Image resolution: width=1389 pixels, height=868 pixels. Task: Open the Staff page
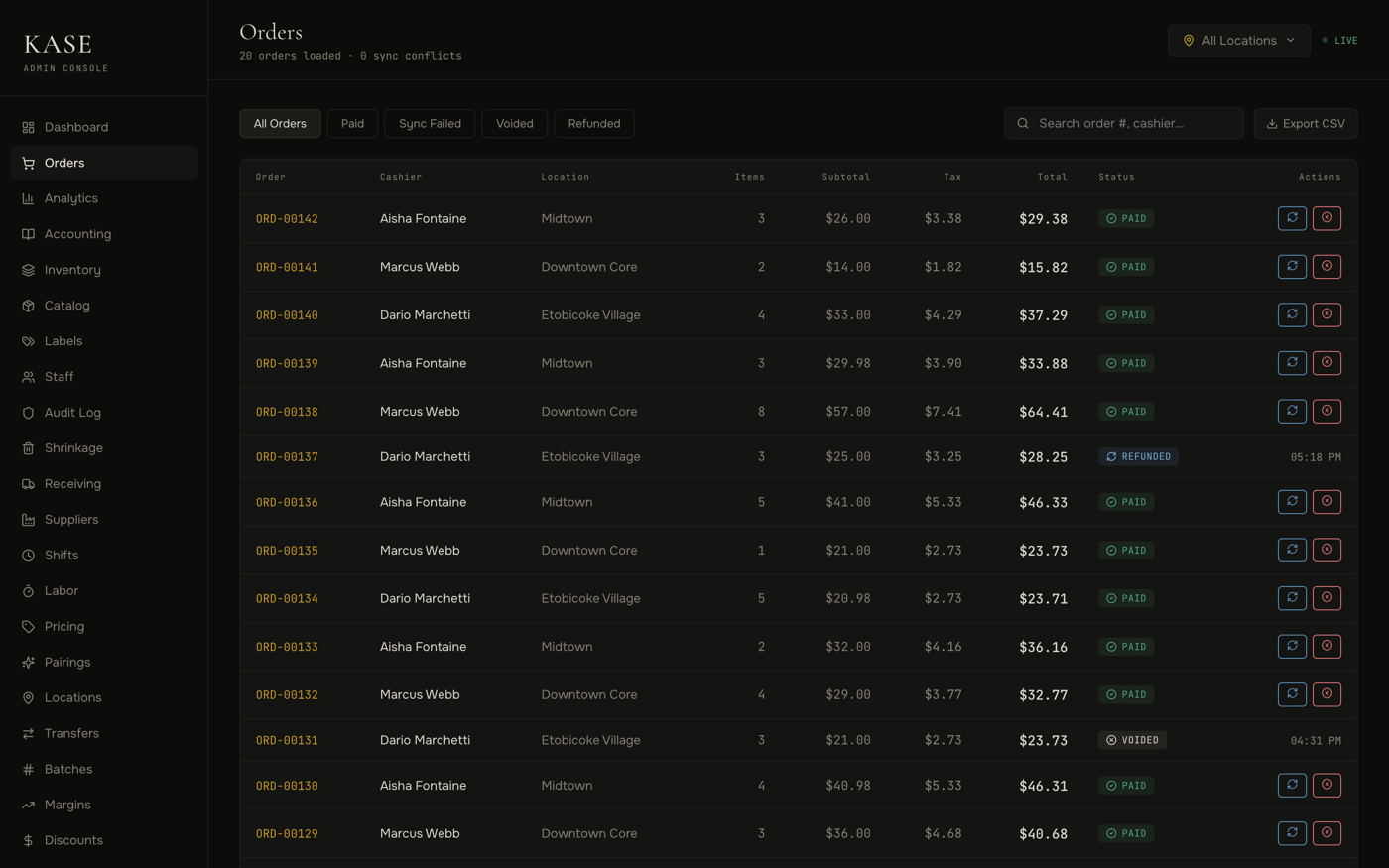[x=103, y=377]
